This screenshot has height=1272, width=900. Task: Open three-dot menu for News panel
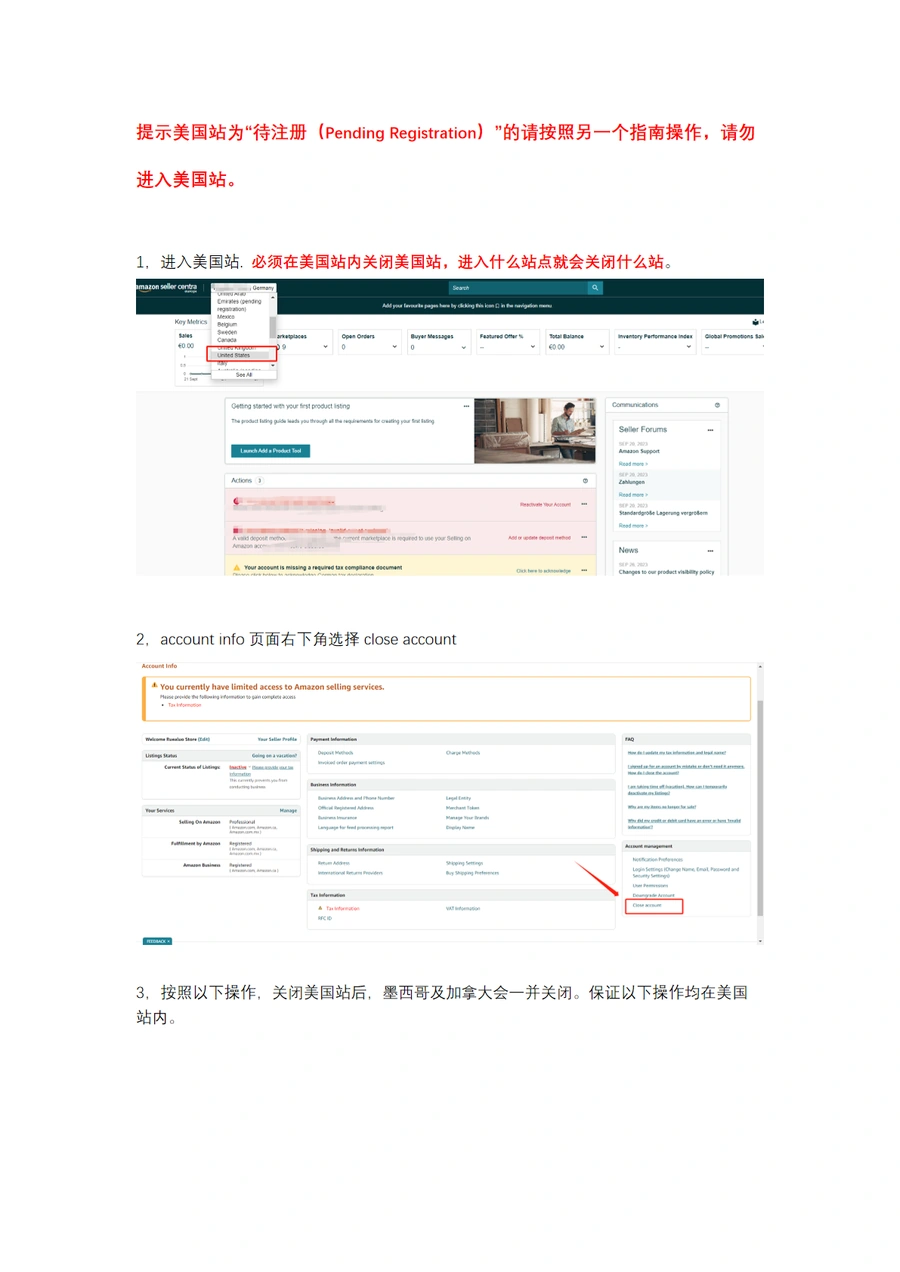click(710, 551)
